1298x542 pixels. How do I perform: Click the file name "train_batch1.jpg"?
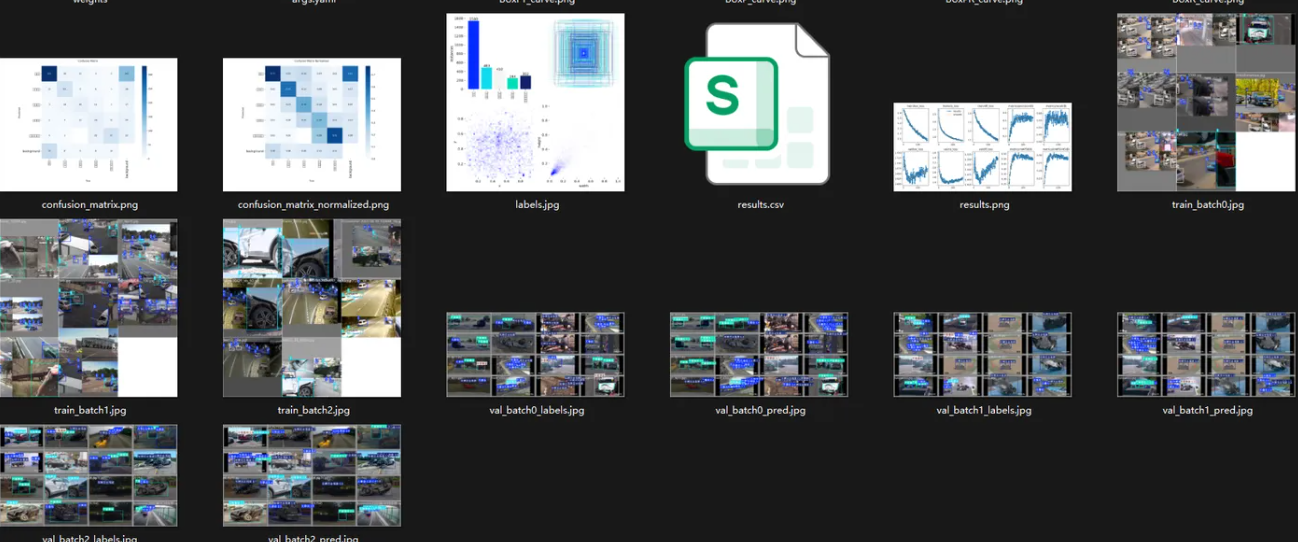pyautogui.click(x=90, y=410)
